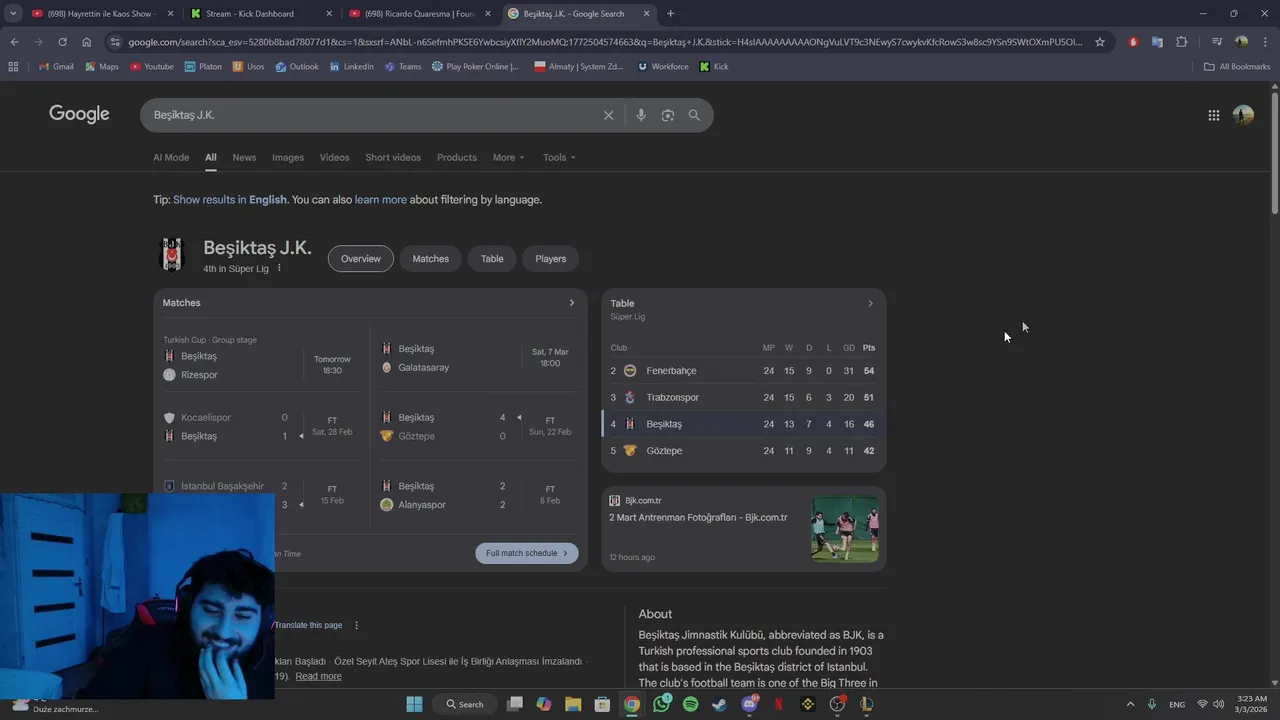Expand the Matches card arrow
Screen dimensions: 1280x720
click(572, 303)
